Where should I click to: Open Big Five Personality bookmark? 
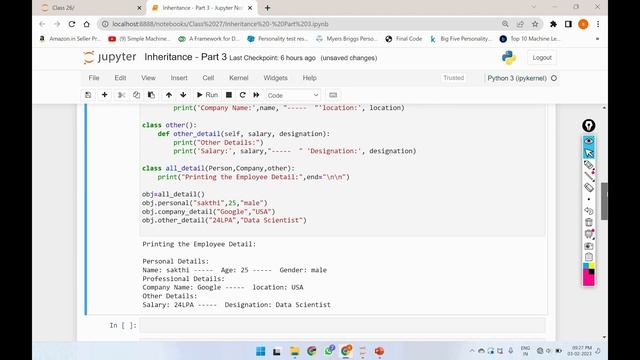[x=461, y=39]
